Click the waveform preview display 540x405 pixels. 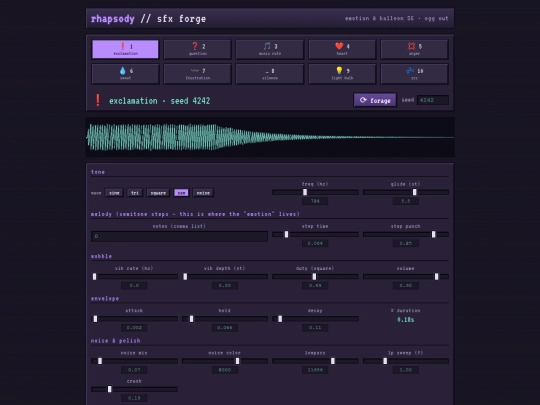[270, 137]
